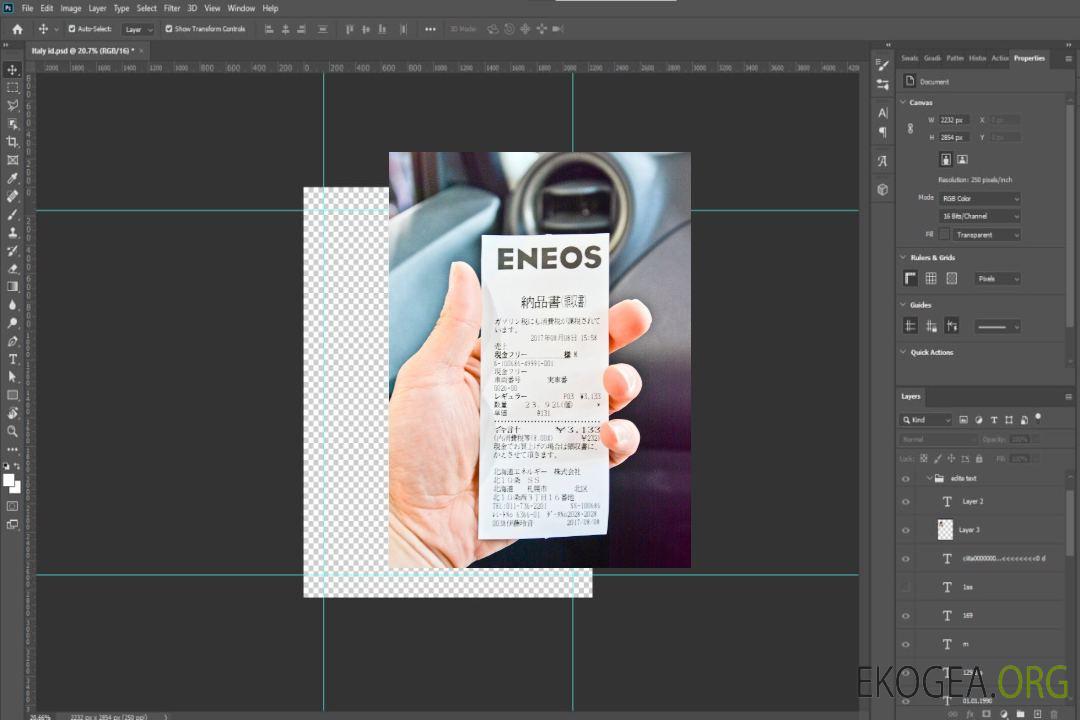Switch to the Properties tab
Viewport: 1080px width, 720px height.
[1029, 58]
